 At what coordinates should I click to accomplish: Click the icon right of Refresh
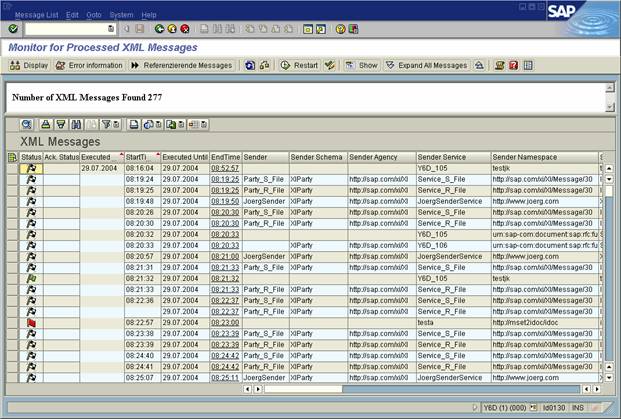click(264, 65)
